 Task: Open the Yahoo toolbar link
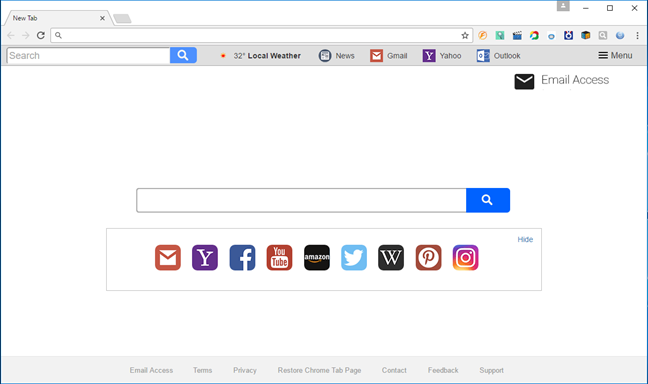(442, 56)
